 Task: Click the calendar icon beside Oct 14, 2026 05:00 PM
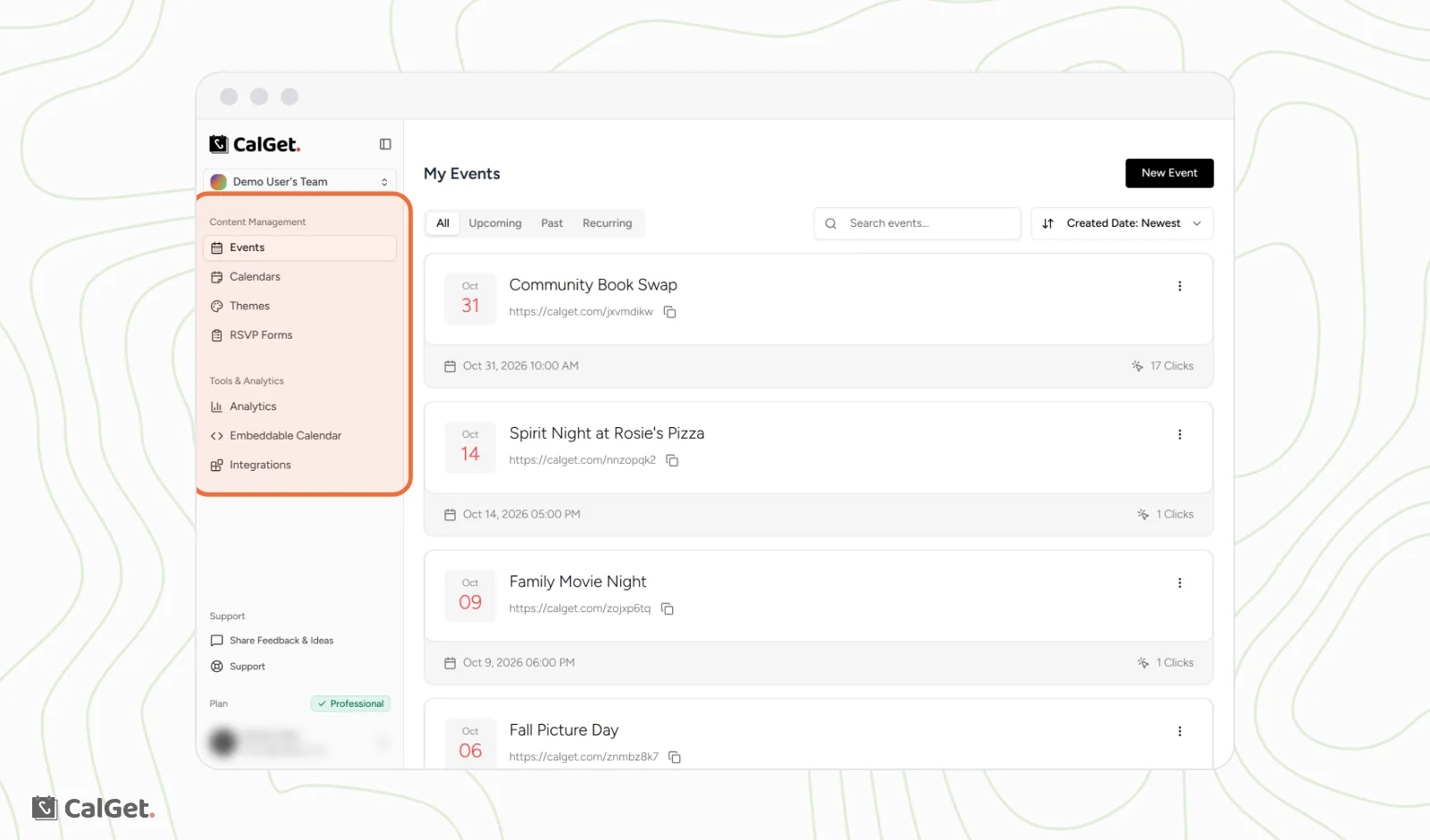(450, 515)
